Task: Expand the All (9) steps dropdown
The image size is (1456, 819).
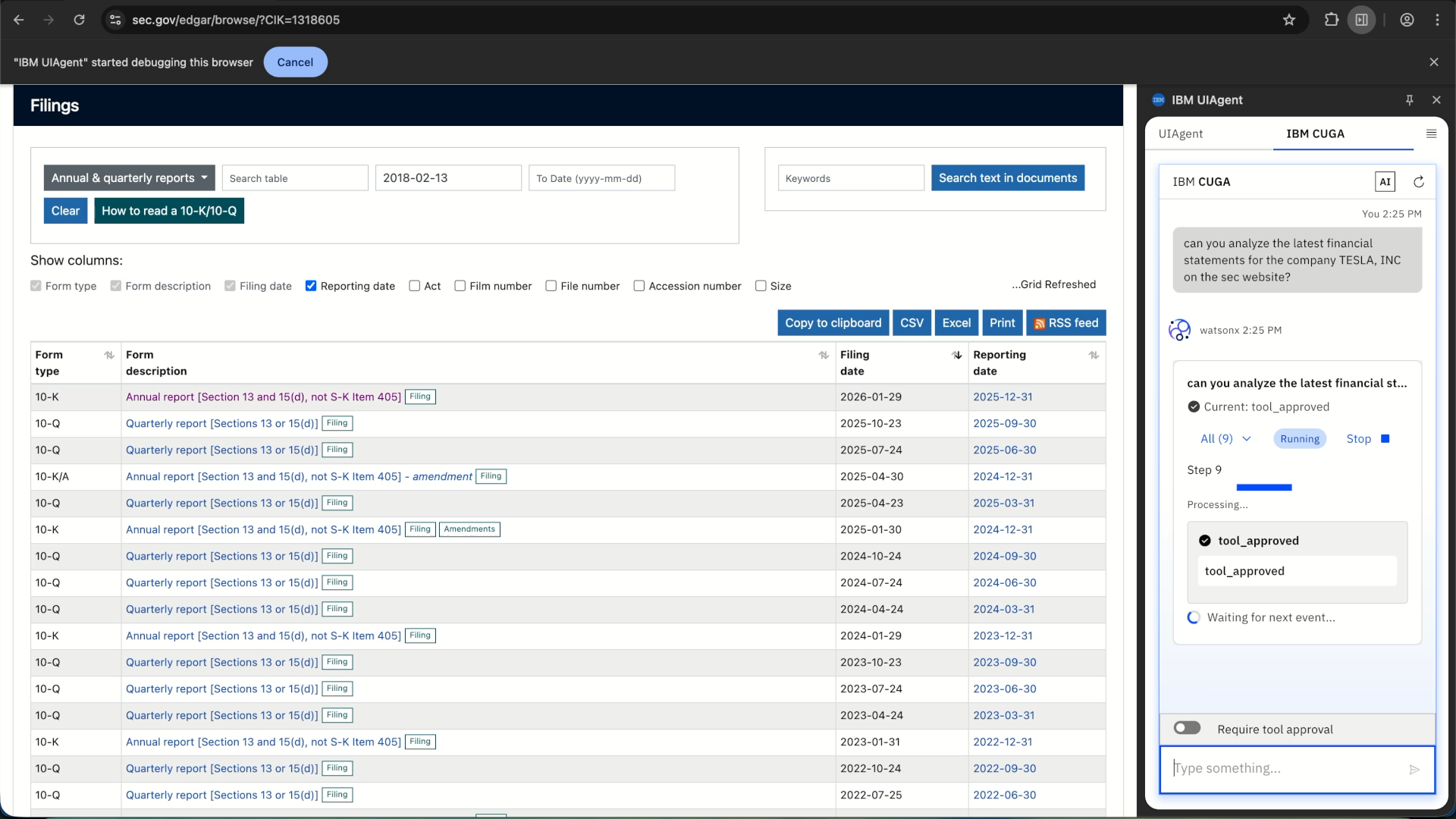Action: pos(1225,439)
